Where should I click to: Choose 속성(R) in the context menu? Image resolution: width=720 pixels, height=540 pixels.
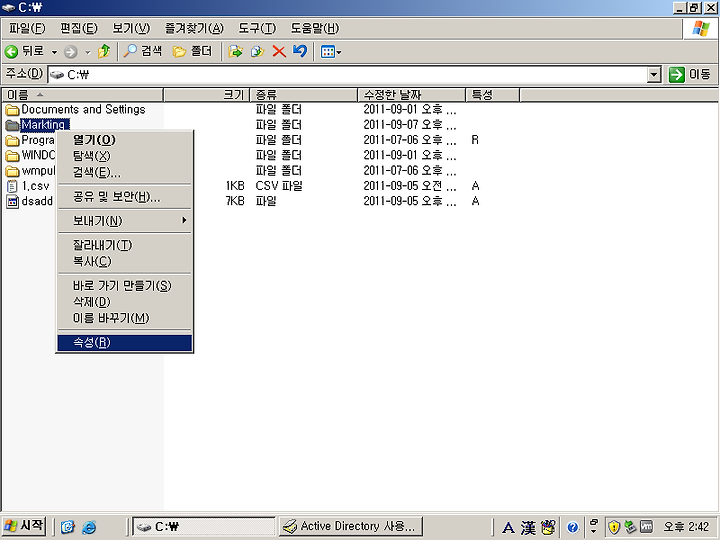click(124, 343)
